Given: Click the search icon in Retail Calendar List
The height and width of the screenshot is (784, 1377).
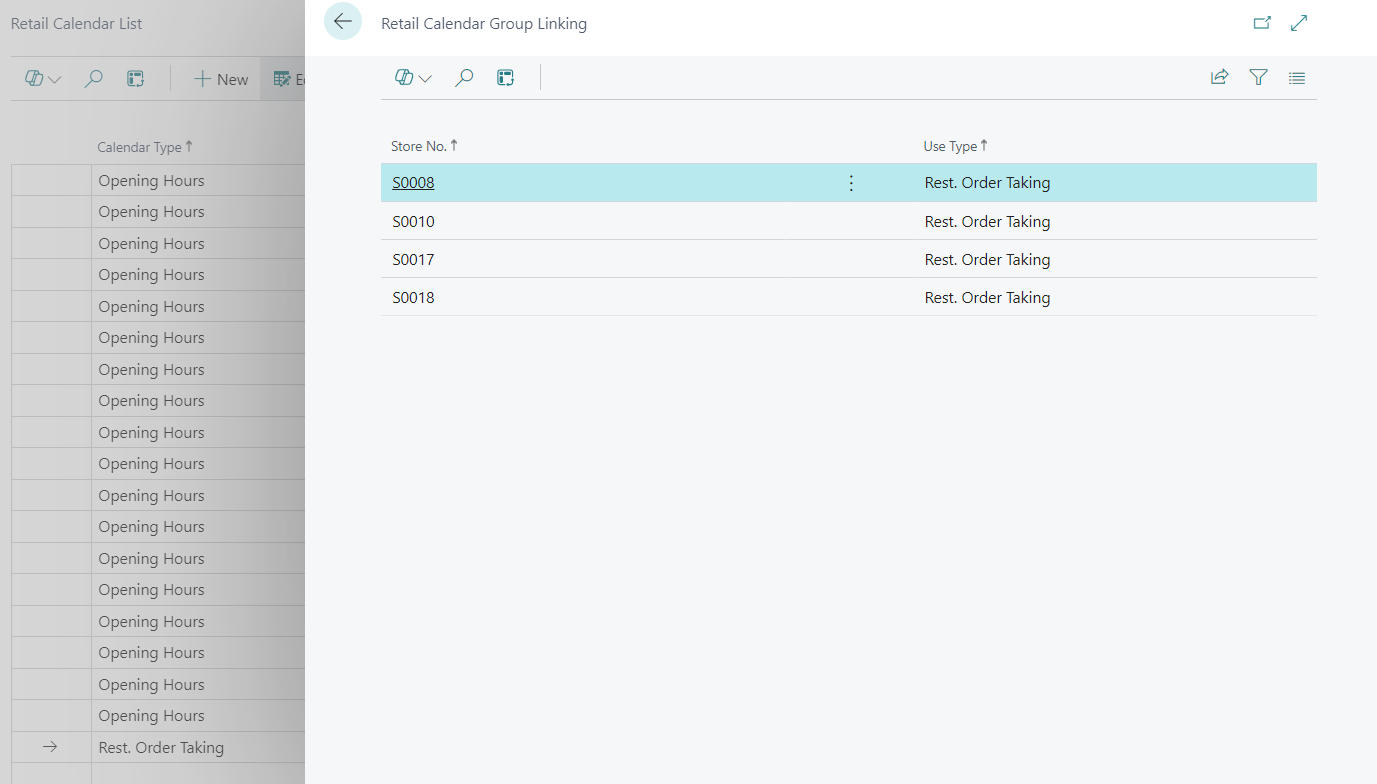Looking at the screenshot, I should click(x=94, y=80).
